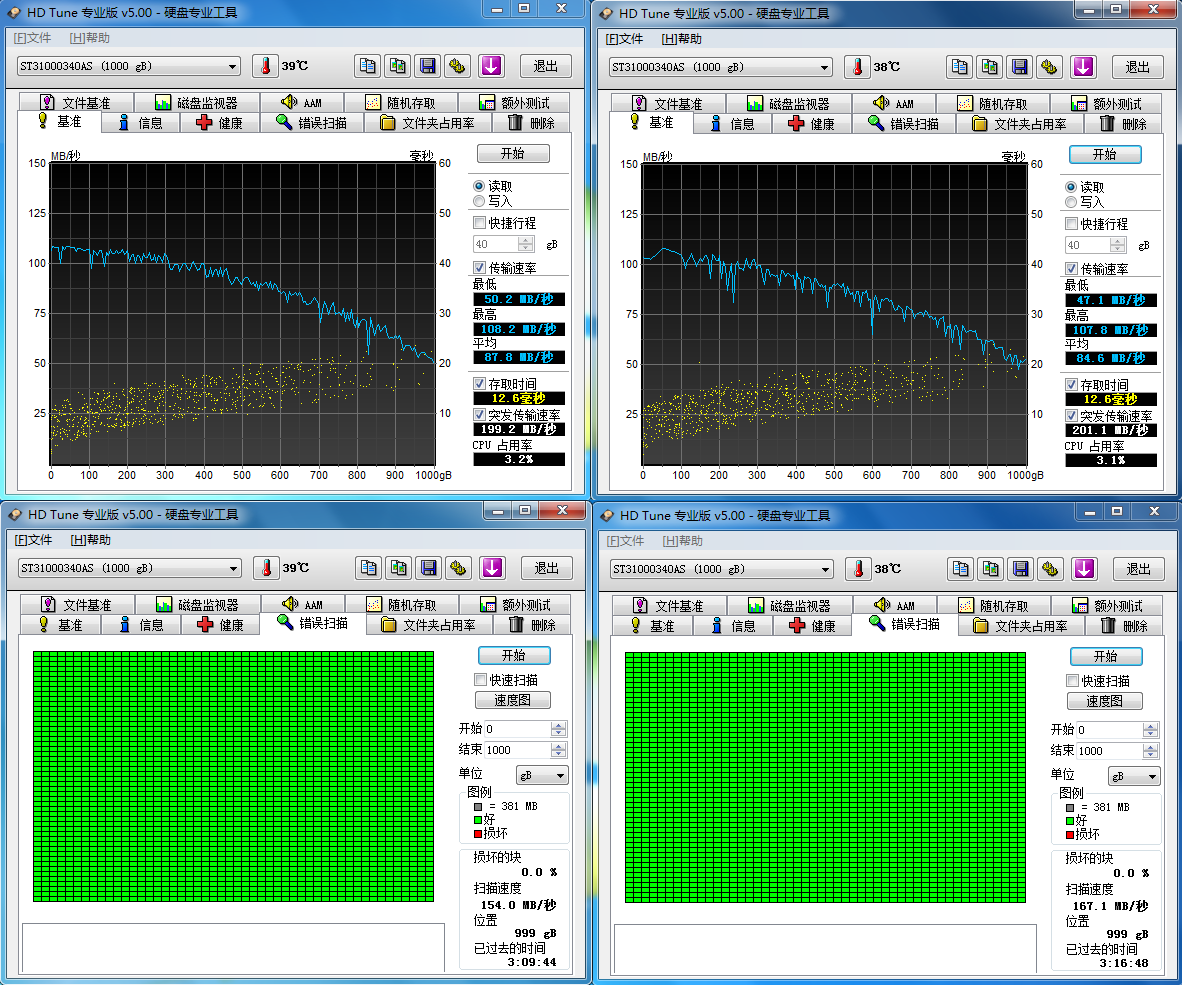Click 退出 button in 38°C benchmark window
The image size is (1182, 985).
click(x=1138, y=67)
